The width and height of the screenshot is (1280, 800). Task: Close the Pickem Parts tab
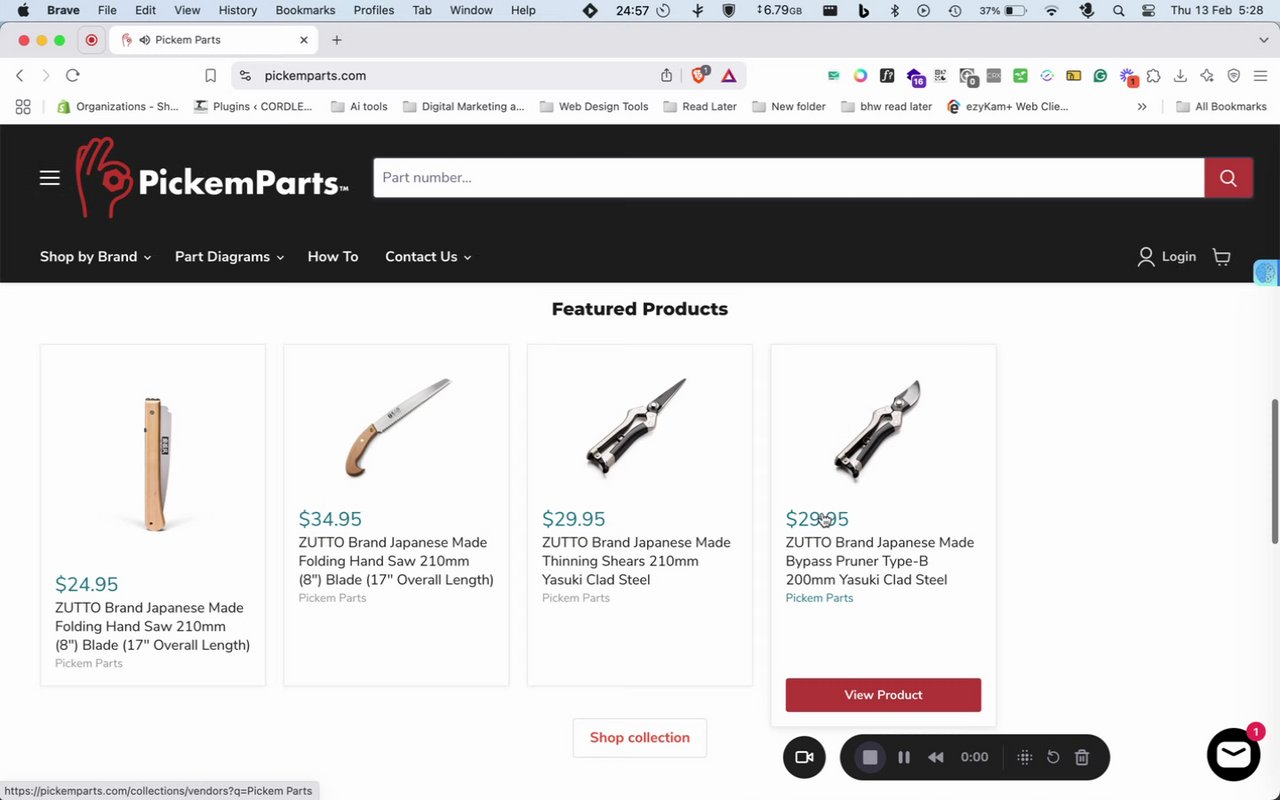[304, 40]
